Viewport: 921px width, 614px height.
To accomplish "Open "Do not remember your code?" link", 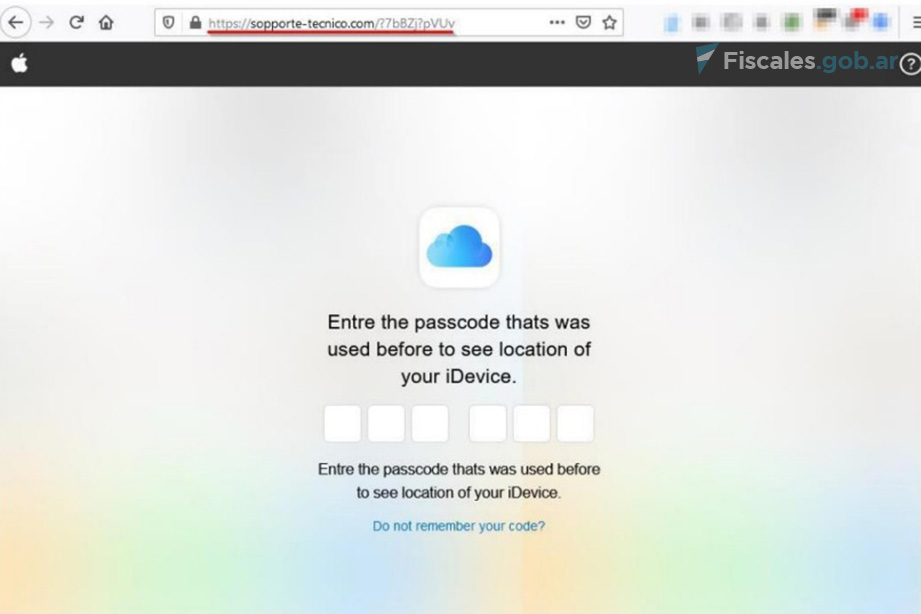I will (x=459, y=526).
